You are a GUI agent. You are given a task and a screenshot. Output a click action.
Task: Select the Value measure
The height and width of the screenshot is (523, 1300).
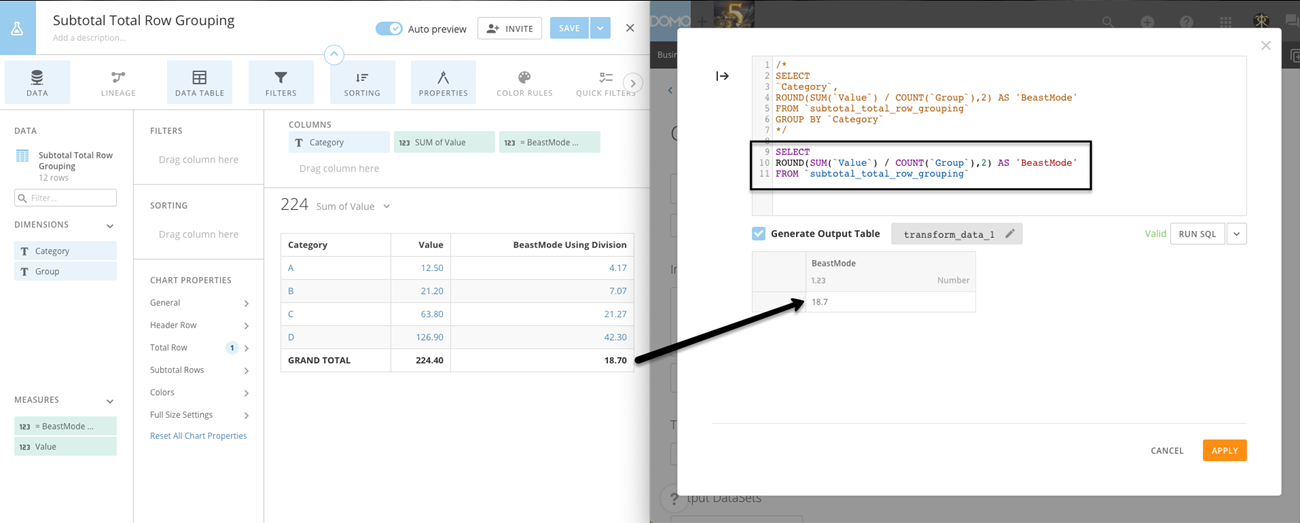click(x=65, y=447)
